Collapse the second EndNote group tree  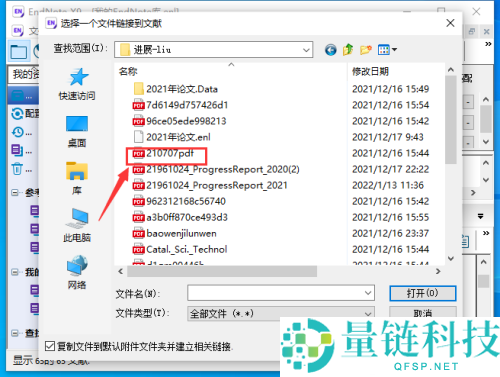pos(15,272)
